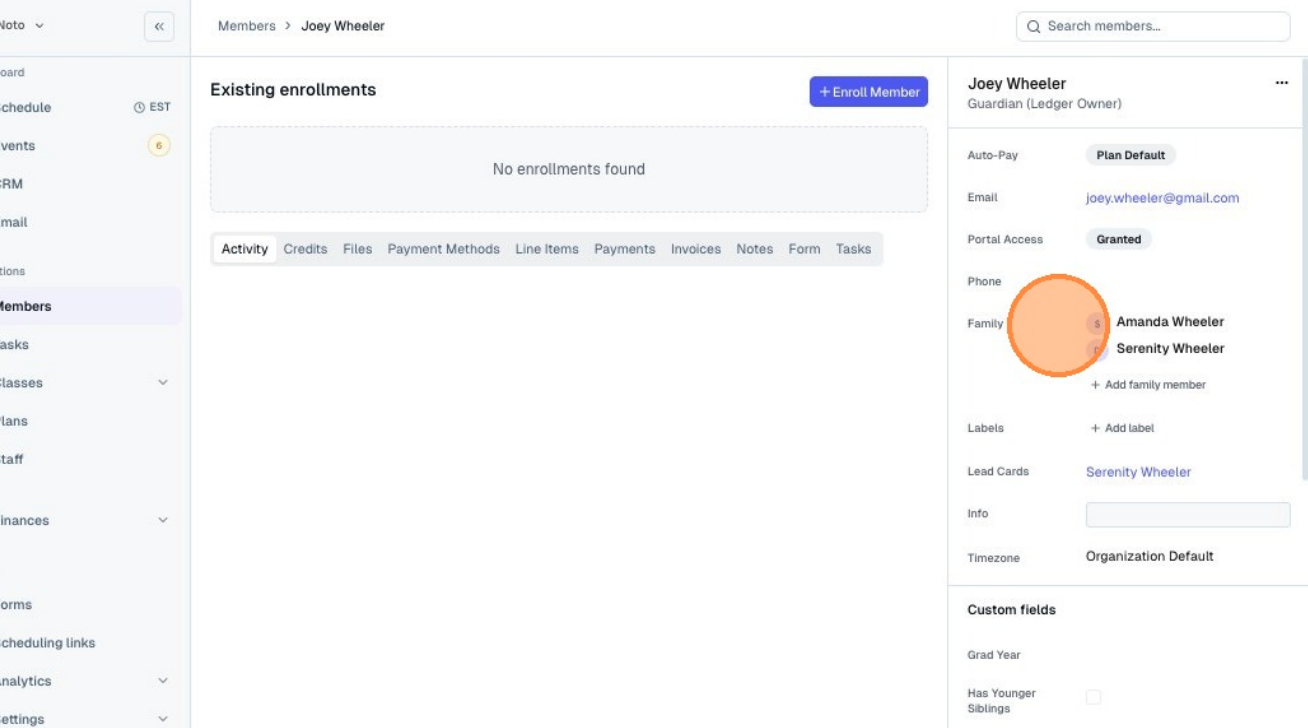Click the No enrollments found message
Image resolution: width=1308 pixels, height=728 pixels.
569,169
